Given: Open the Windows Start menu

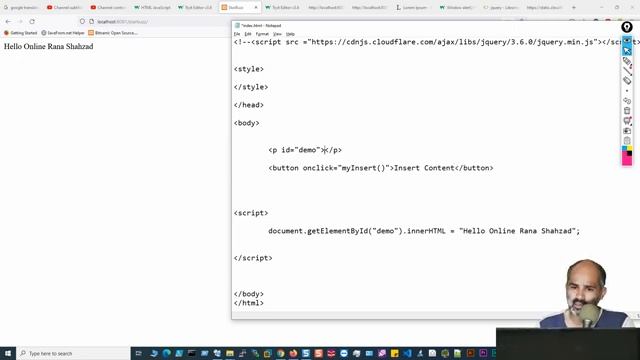Looking at the screenshot, I should tap(8, 353).
